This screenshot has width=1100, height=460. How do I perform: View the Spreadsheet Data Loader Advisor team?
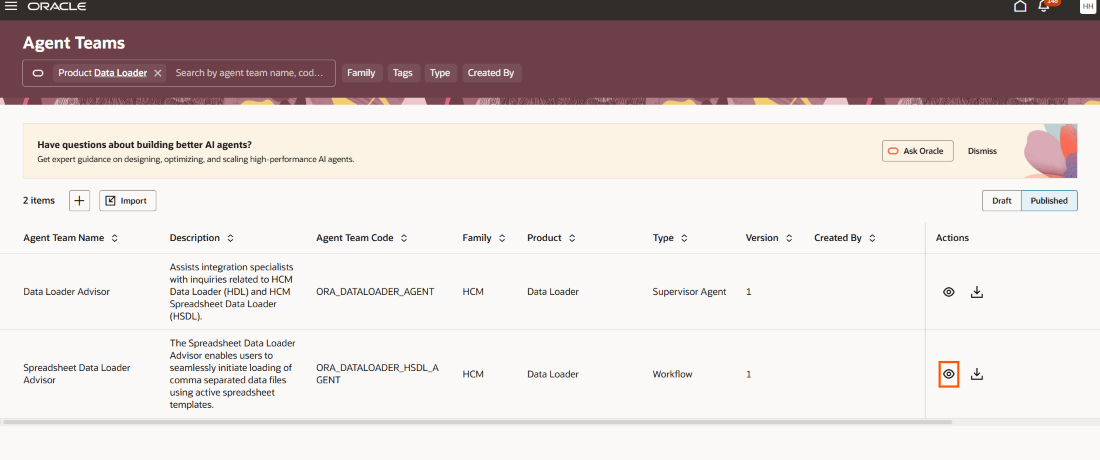pos(948,374)
